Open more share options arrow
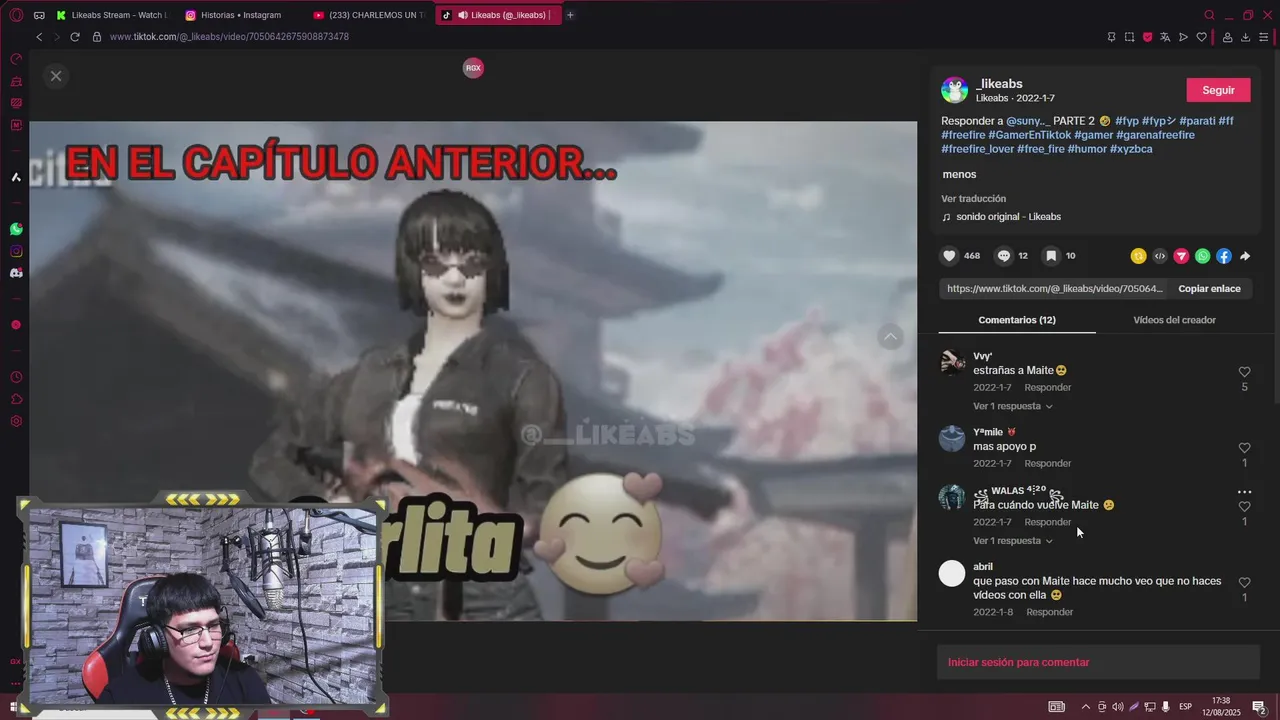Screen dimensions: 1280x720 pyautogui.click(x=1245, y=256)
